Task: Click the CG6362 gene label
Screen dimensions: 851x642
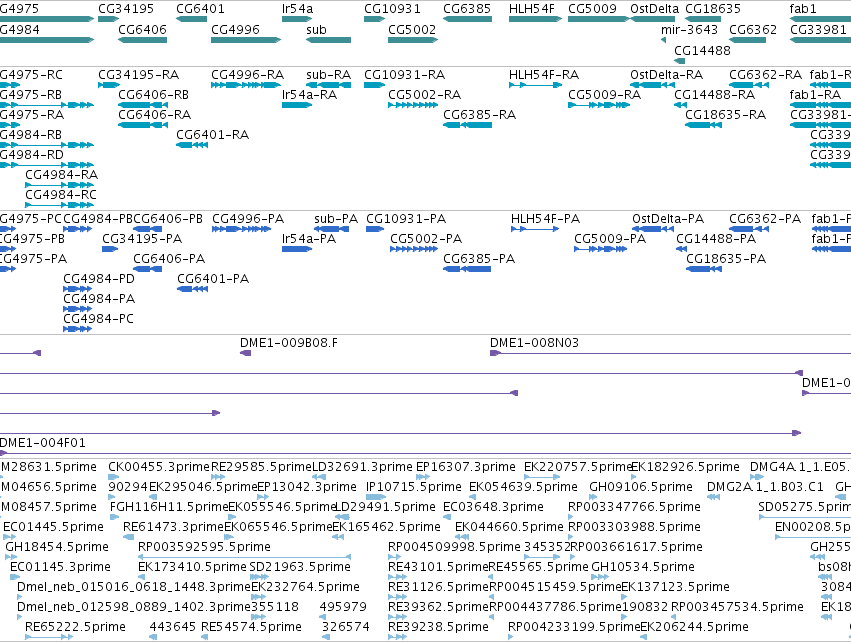Action: [x=753, y=29]
